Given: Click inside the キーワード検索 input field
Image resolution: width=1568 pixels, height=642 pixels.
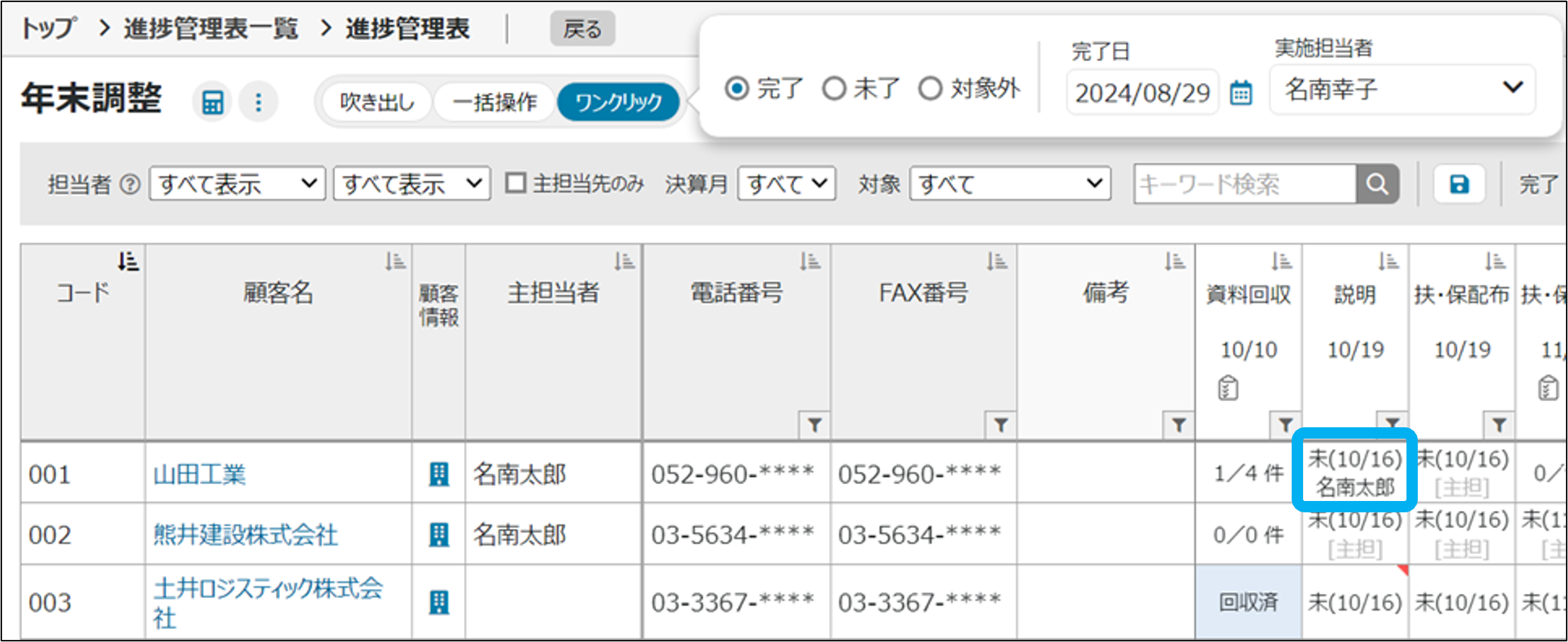Looking at the screenshot, I should (1244, 184).
